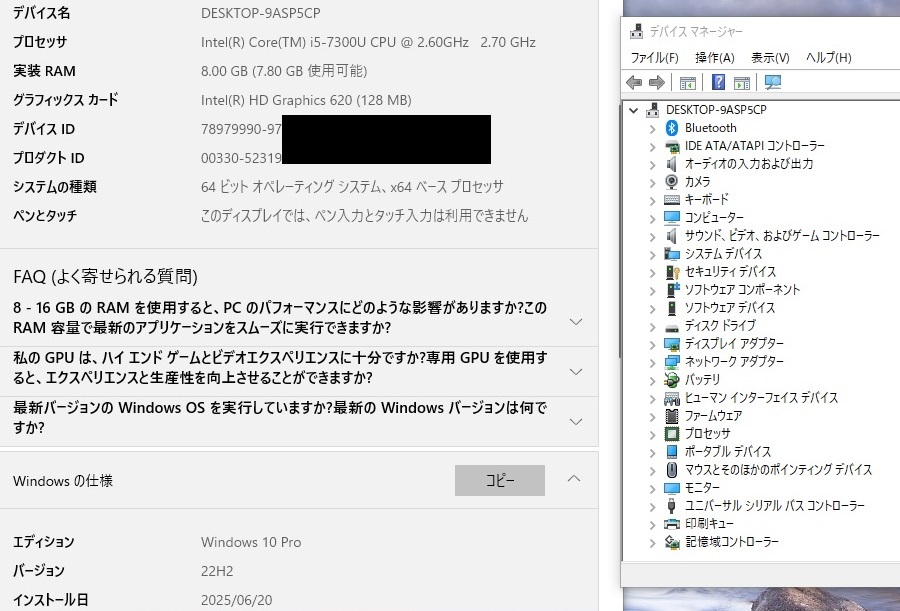The height and width of the screenshot is (611, 900).
Task: Click the action pane toolbar icon beside Help
Action: tap(742, 83)
